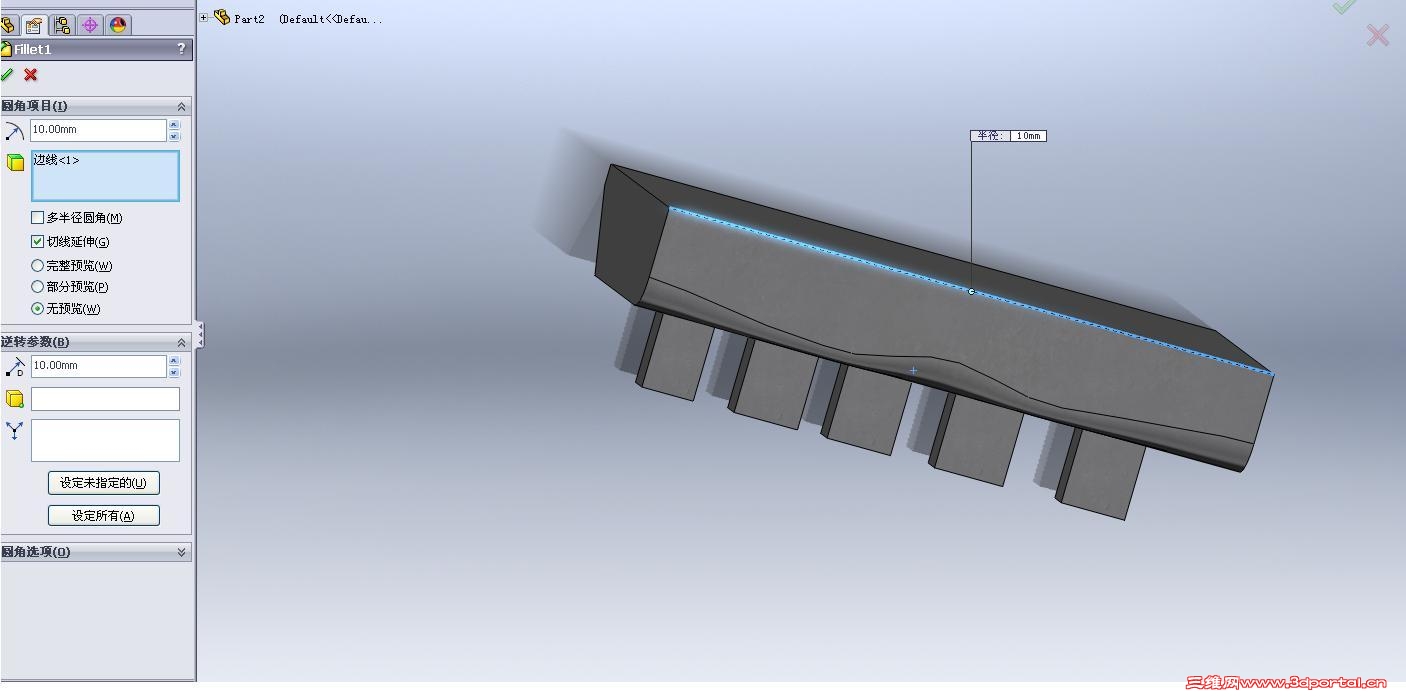Click the 半径 10mm callout value
The image size is (1406, 696).
pyautogui.click(x=1027, y=136)
